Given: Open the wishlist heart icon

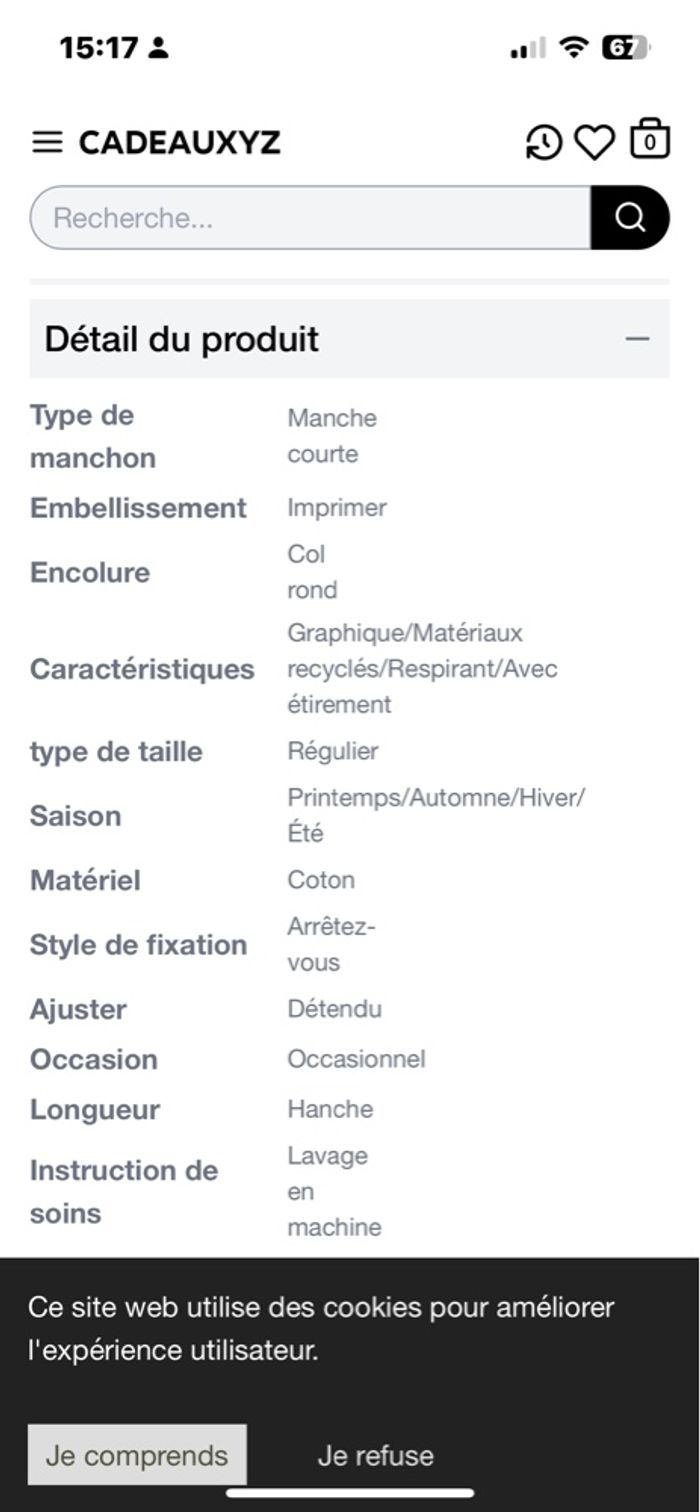Looking at the screenshot, I should [594, 143].
